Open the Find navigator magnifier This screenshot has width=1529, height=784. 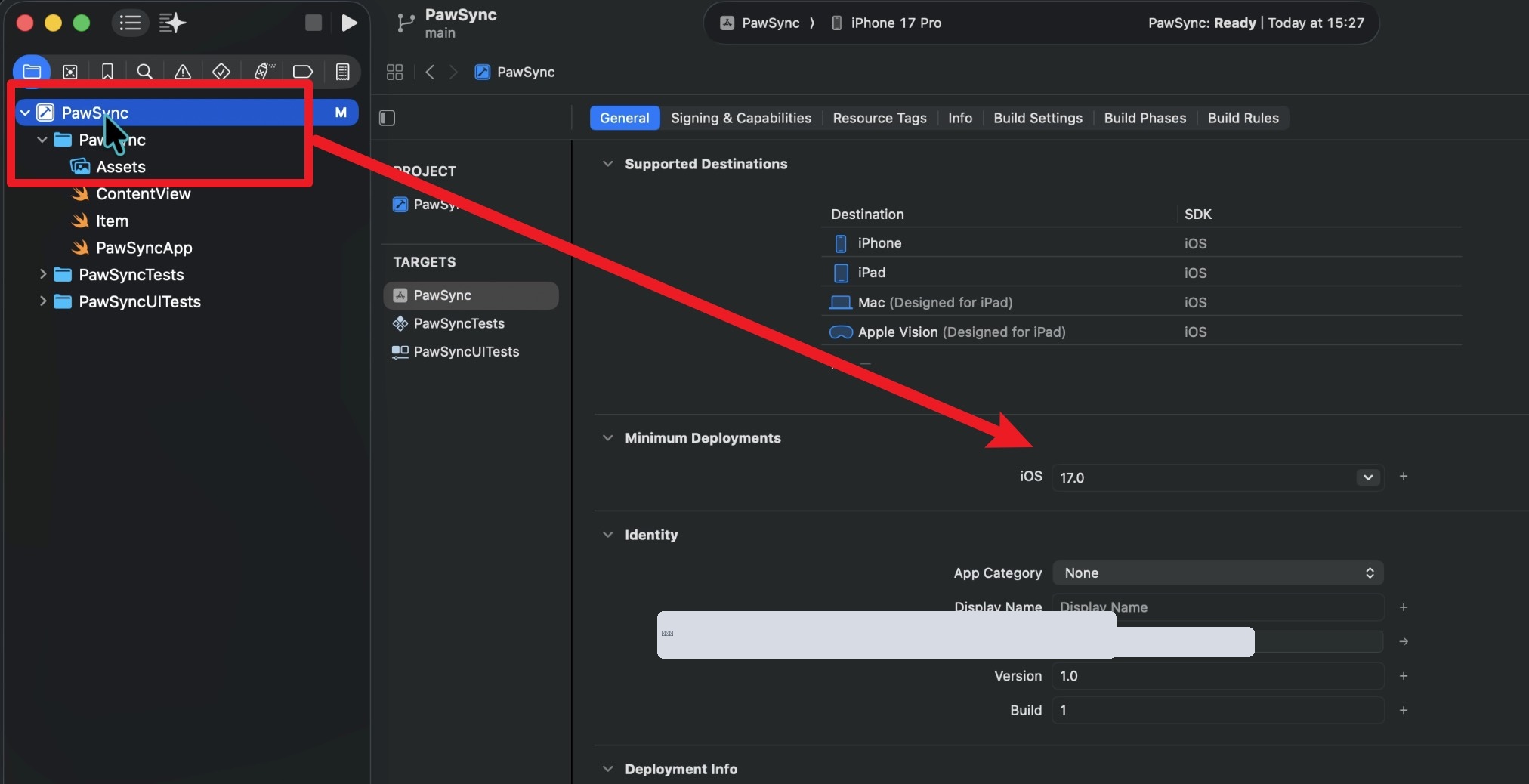click(144, 72)
